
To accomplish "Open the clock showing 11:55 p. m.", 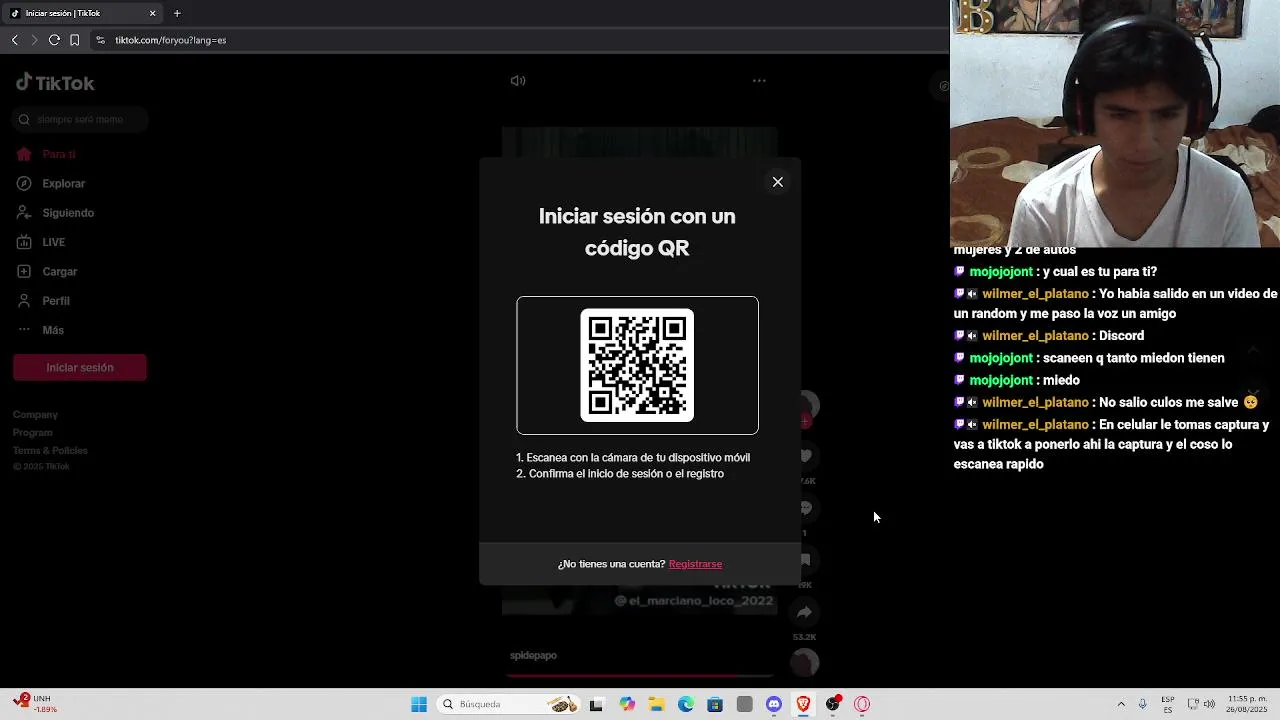I will 1247,704.
